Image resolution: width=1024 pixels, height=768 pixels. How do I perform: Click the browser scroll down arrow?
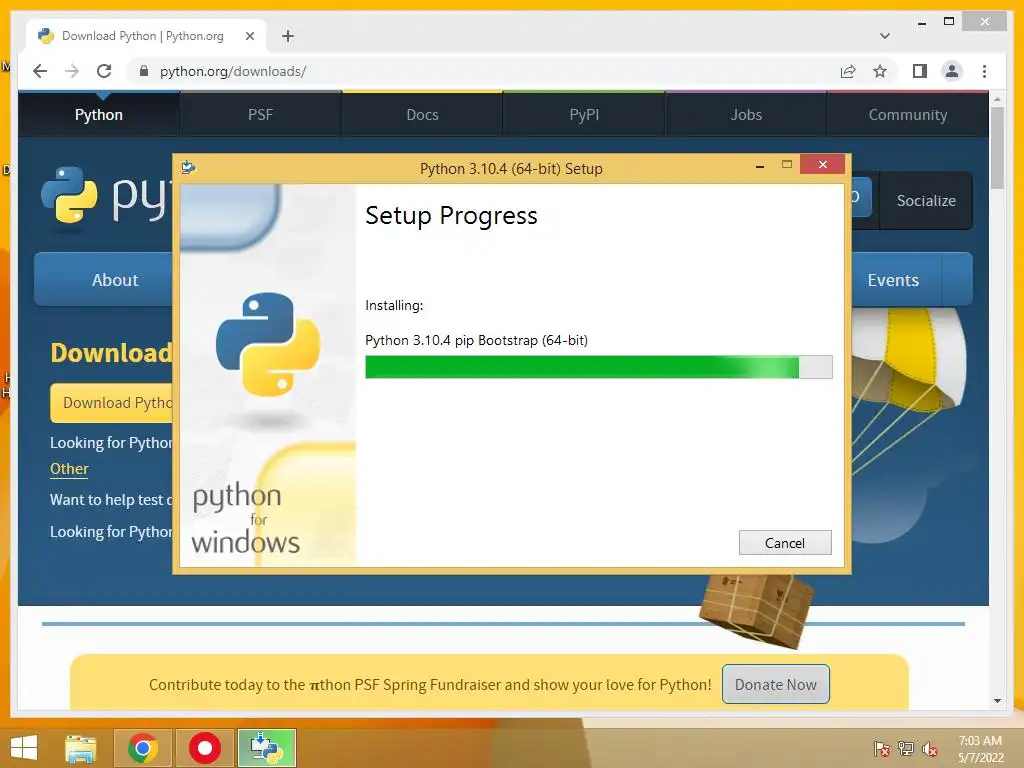997,701
